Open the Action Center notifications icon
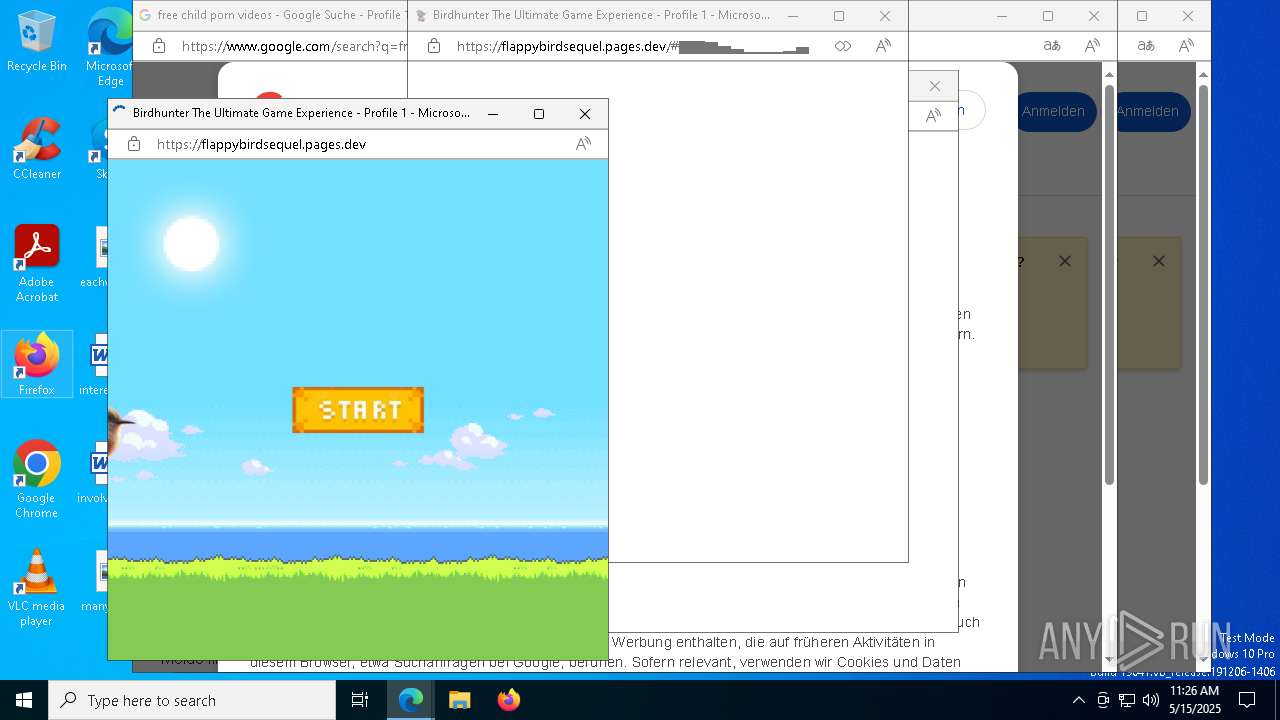This screenshot has height=720, width=1280. tap(1247, 700)
